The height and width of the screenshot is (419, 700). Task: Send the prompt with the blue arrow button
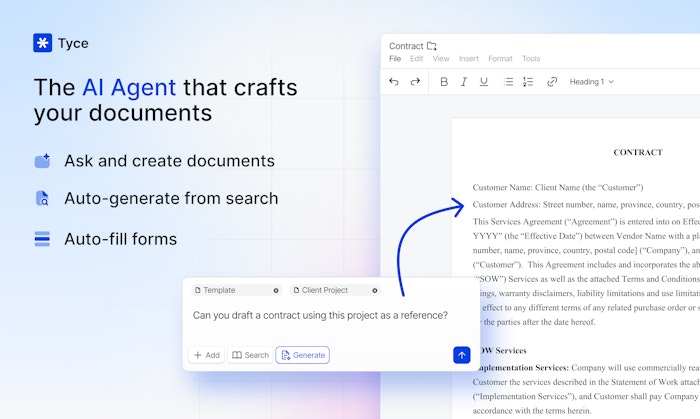(x=462, y=355)
